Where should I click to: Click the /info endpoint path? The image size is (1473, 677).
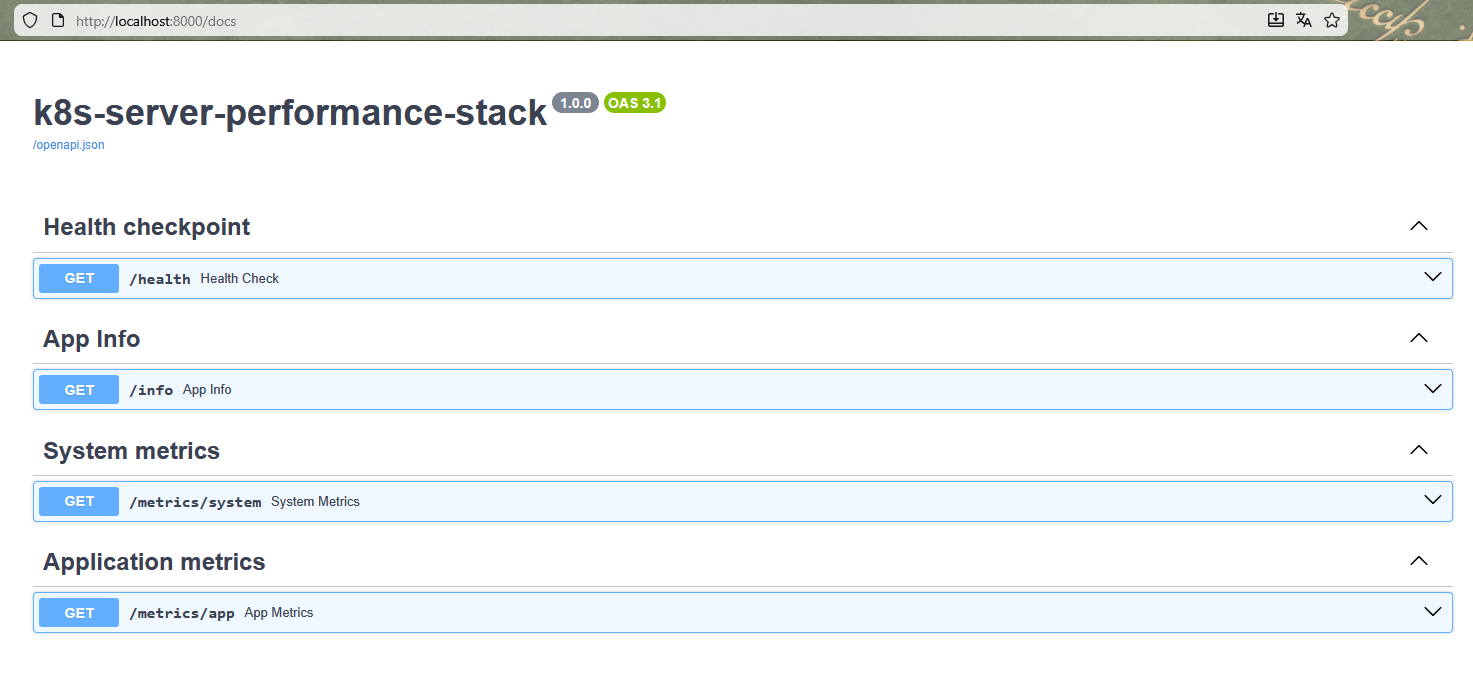[151, 390]
